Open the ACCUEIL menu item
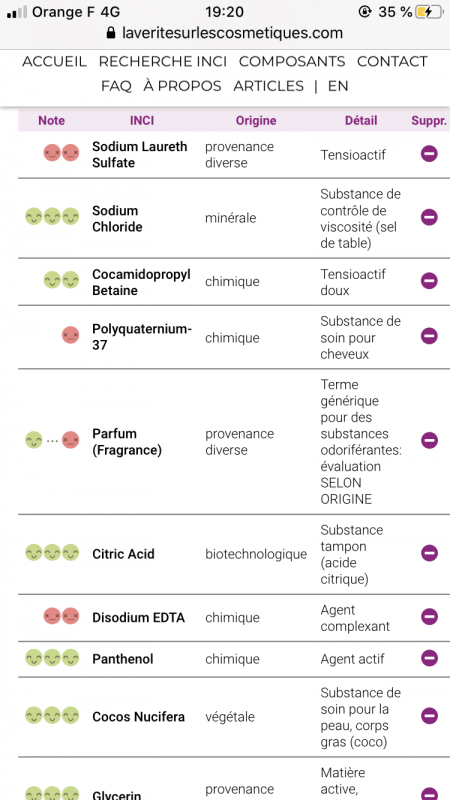Viewport: 450px width, 800px height. click(x=55, y=62)
